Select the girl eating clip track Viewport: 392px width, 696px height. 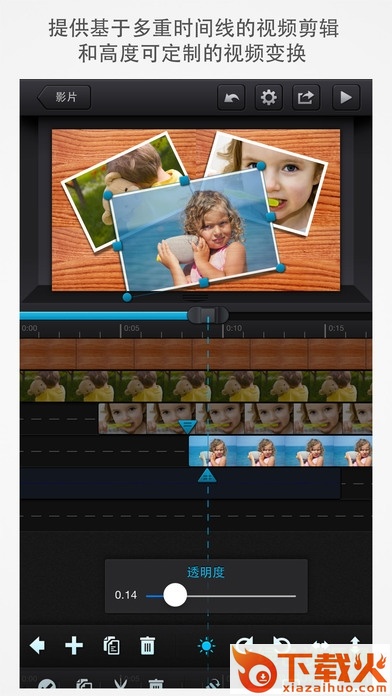(235, 419)
